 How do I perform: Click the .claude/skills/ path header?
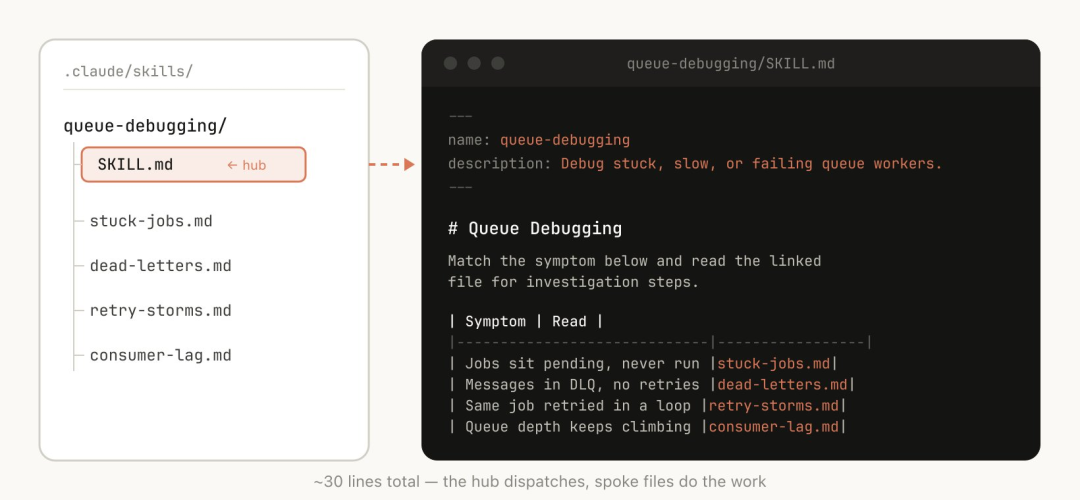[128, 72]
